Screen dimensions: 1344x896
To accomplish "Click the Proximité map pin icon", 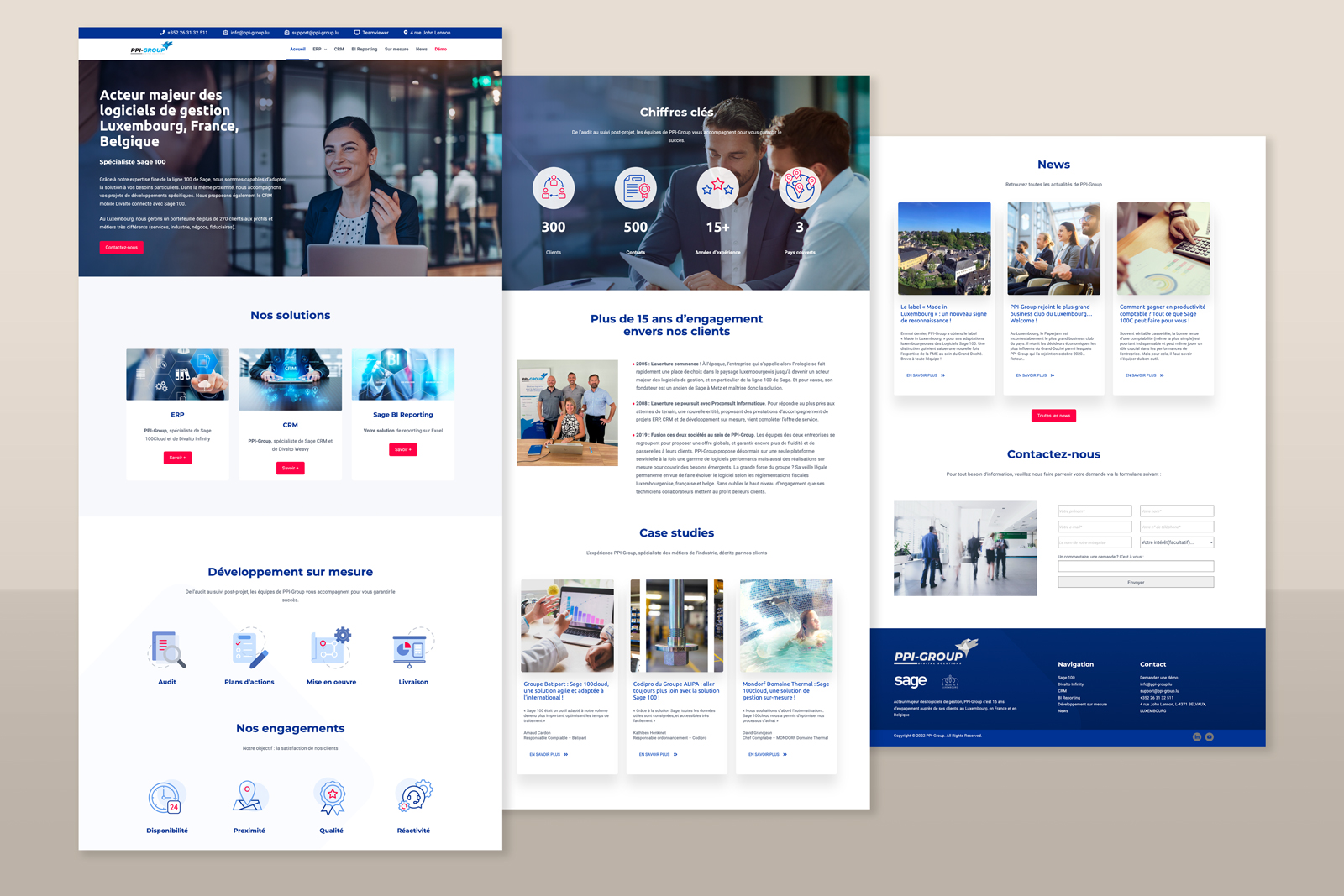I will (248, 797).
